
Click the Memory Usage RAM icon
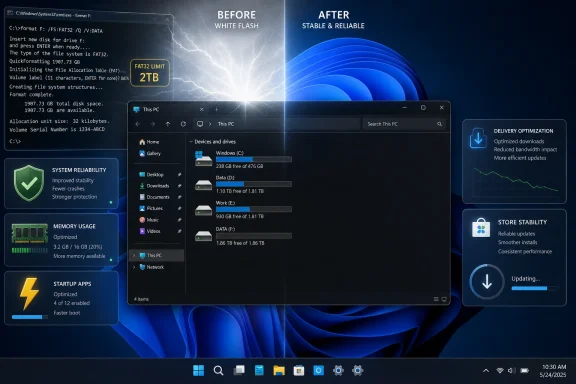(29, 234)
